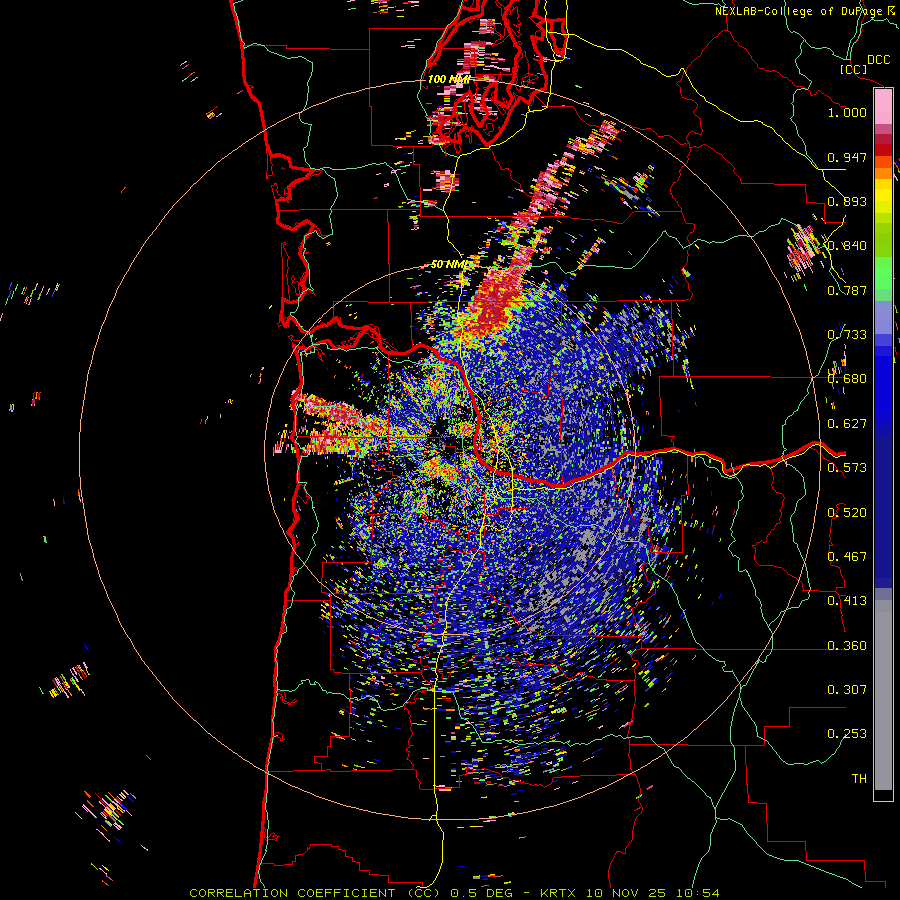Click the [CC] units label
Screen dimensions: 900x900
coord(854,69)
